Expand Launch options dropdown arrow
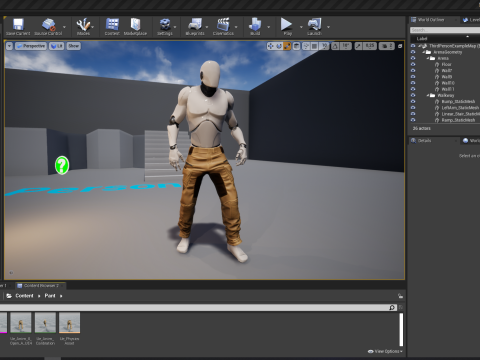The height and width of the screenshot is (360, 480). (329, 27)
